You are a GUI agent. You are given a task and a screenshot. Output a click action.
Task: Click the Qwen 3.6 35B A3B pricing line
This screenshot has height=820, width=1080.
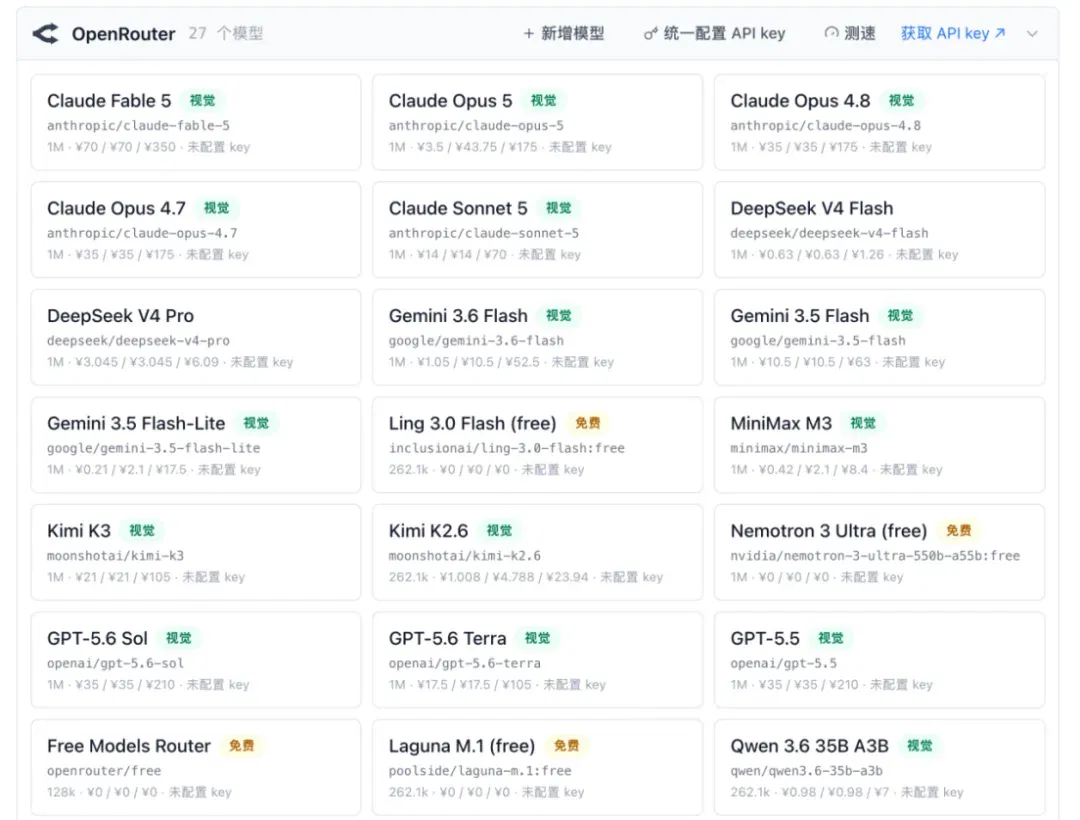click(847, 792)
